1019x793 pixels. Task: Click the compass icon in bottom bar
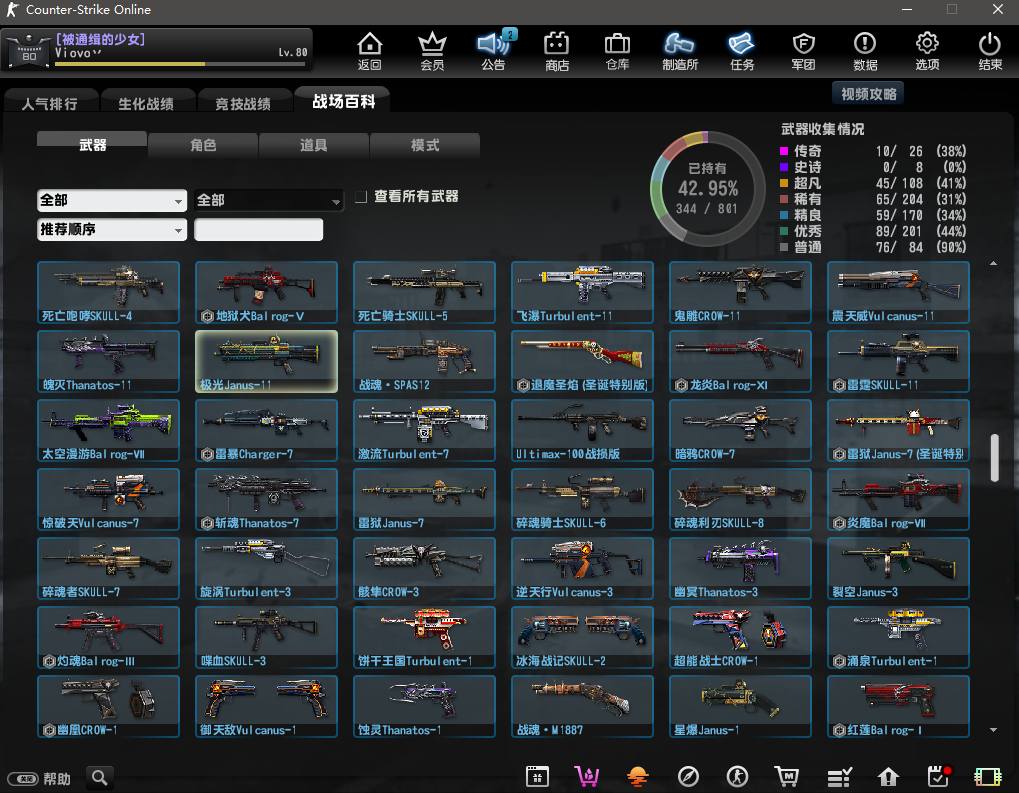pos(687,777)
